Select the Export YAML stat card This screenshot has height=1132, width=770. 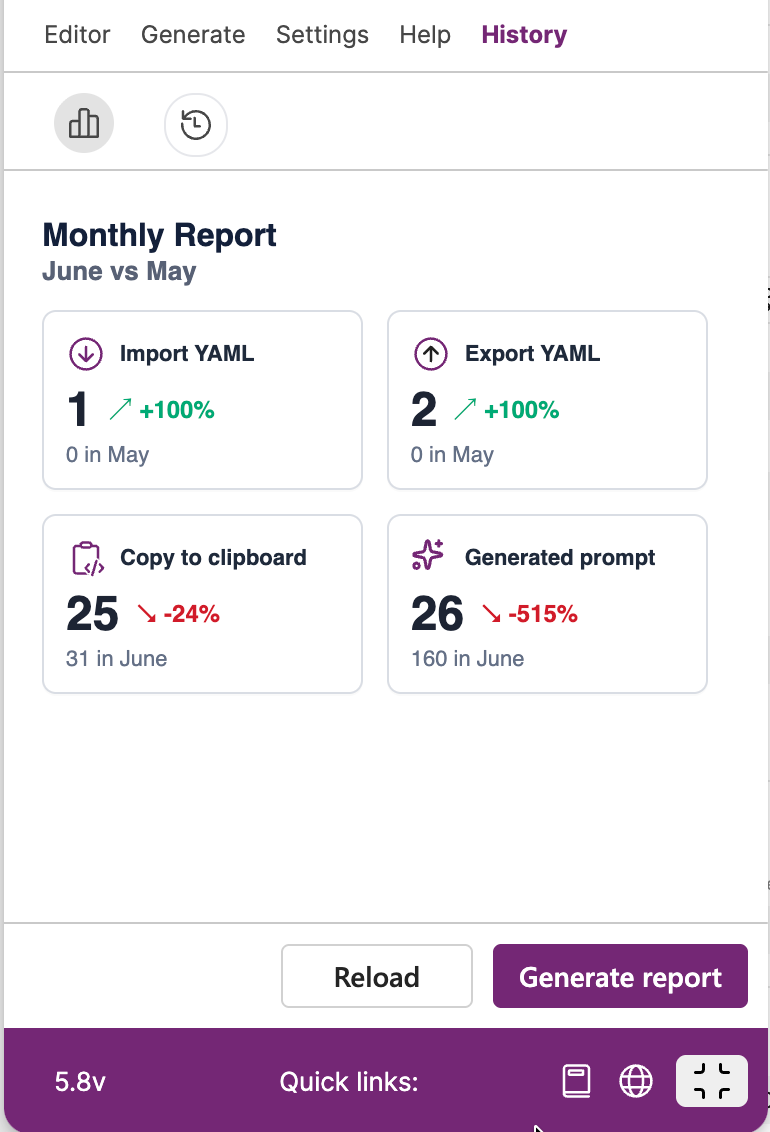pos(547,400)
